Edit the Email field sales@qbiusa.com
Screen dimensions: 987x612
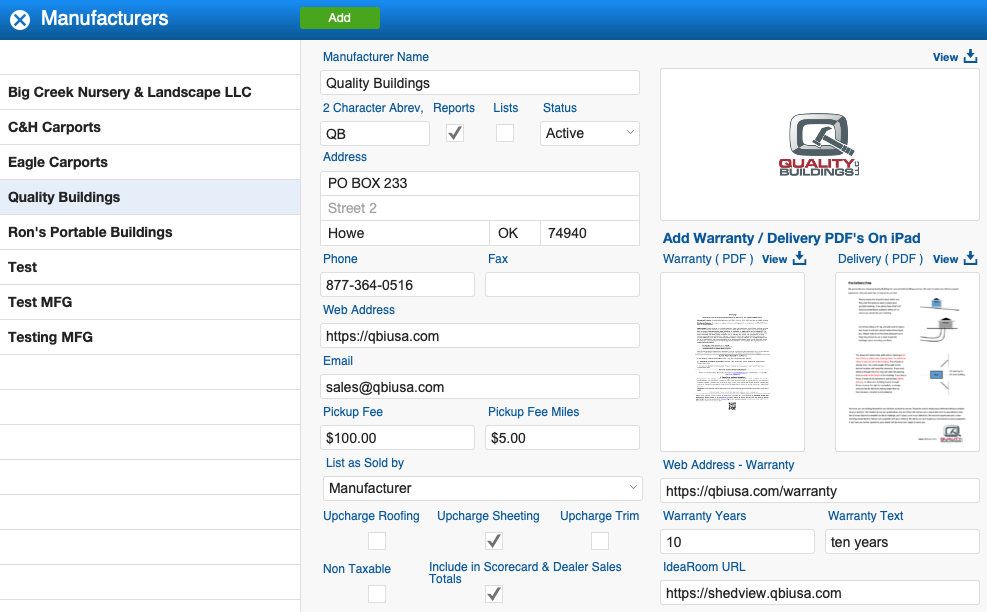point(480,387)
